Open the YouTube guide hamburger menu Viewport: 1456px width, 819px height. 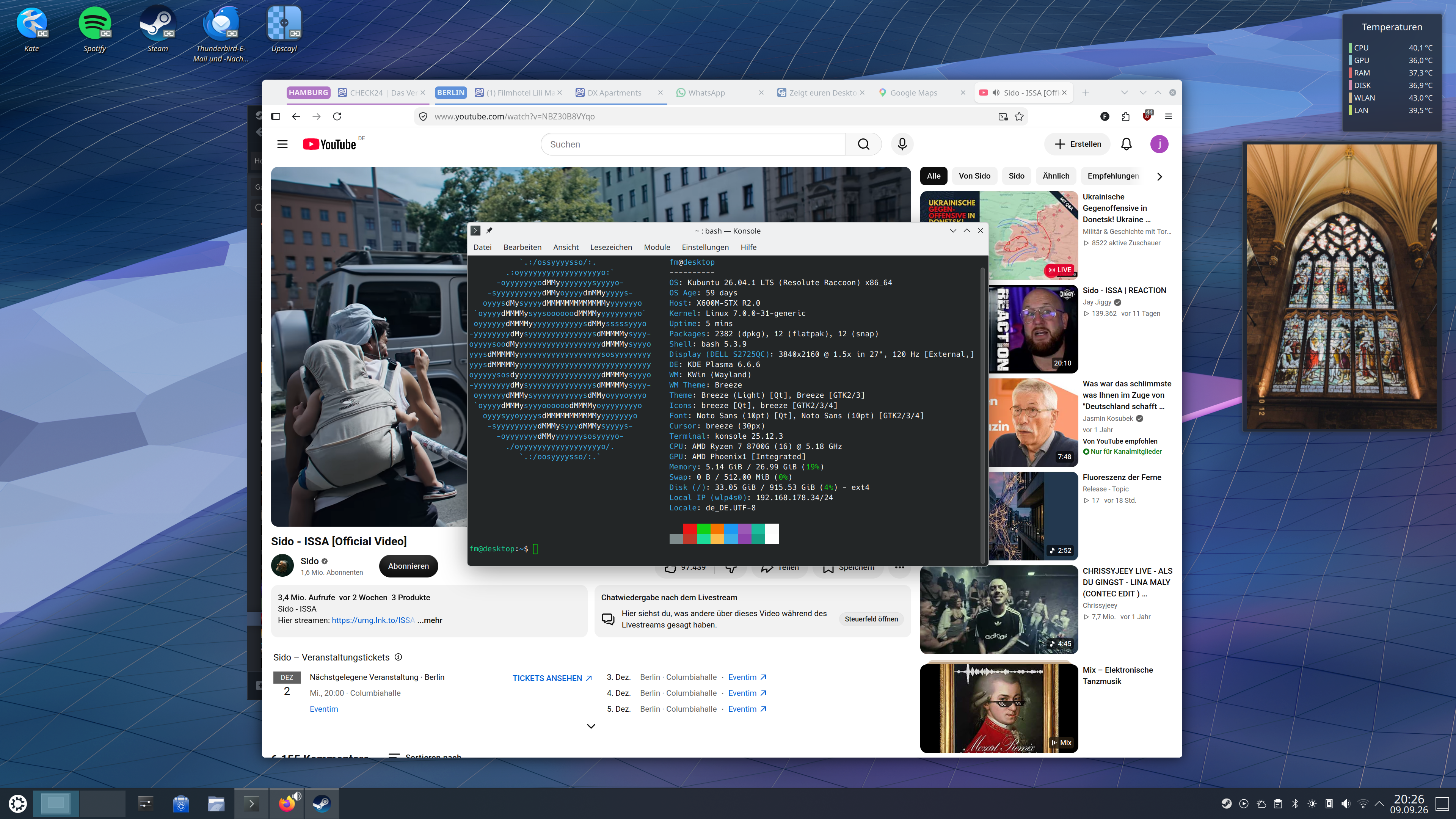point(282,144)
